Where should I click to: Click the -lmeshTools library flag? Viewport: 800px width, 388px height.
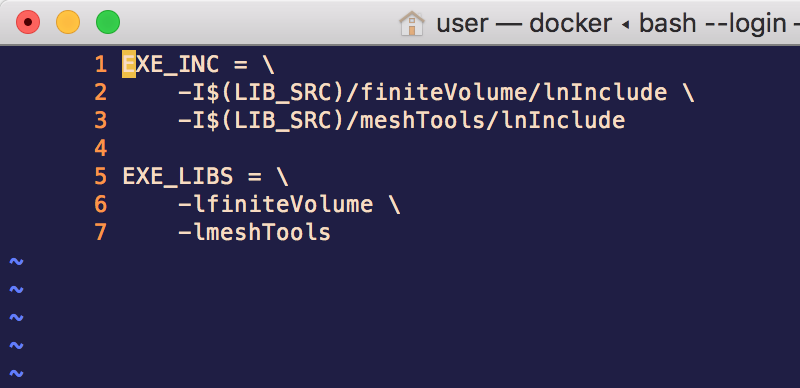click(255, 232)
